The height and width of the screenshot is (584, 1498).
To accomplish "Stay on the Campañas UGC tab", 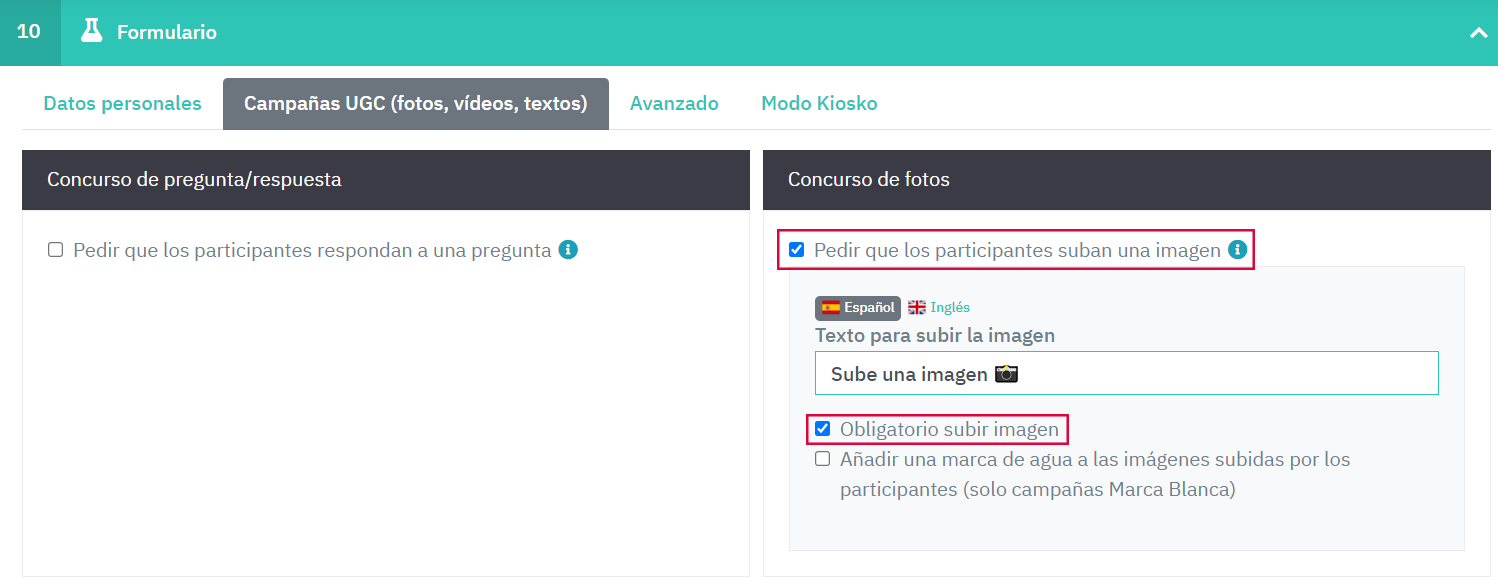I will (x=416, y=103).
